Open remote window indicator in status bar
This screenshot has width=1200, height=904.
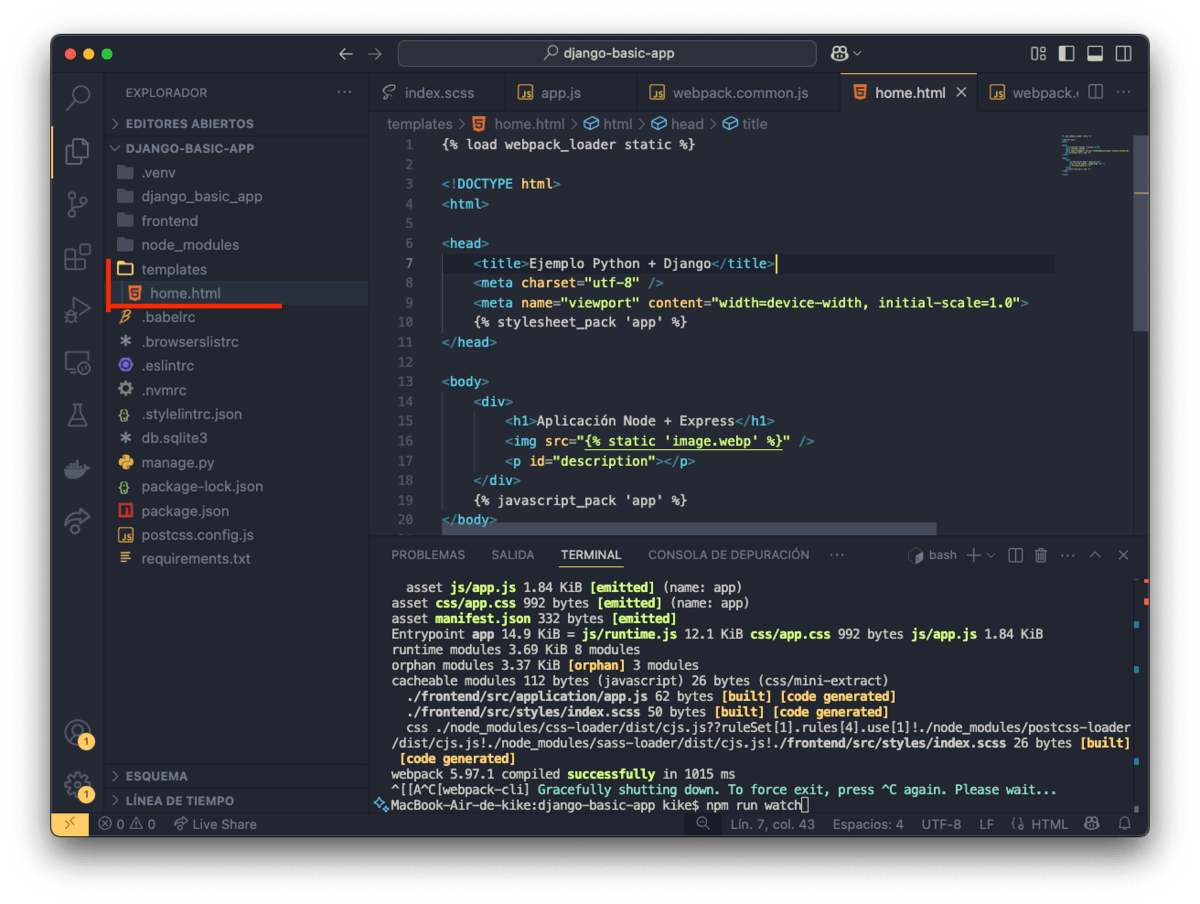tap(70, 824)
